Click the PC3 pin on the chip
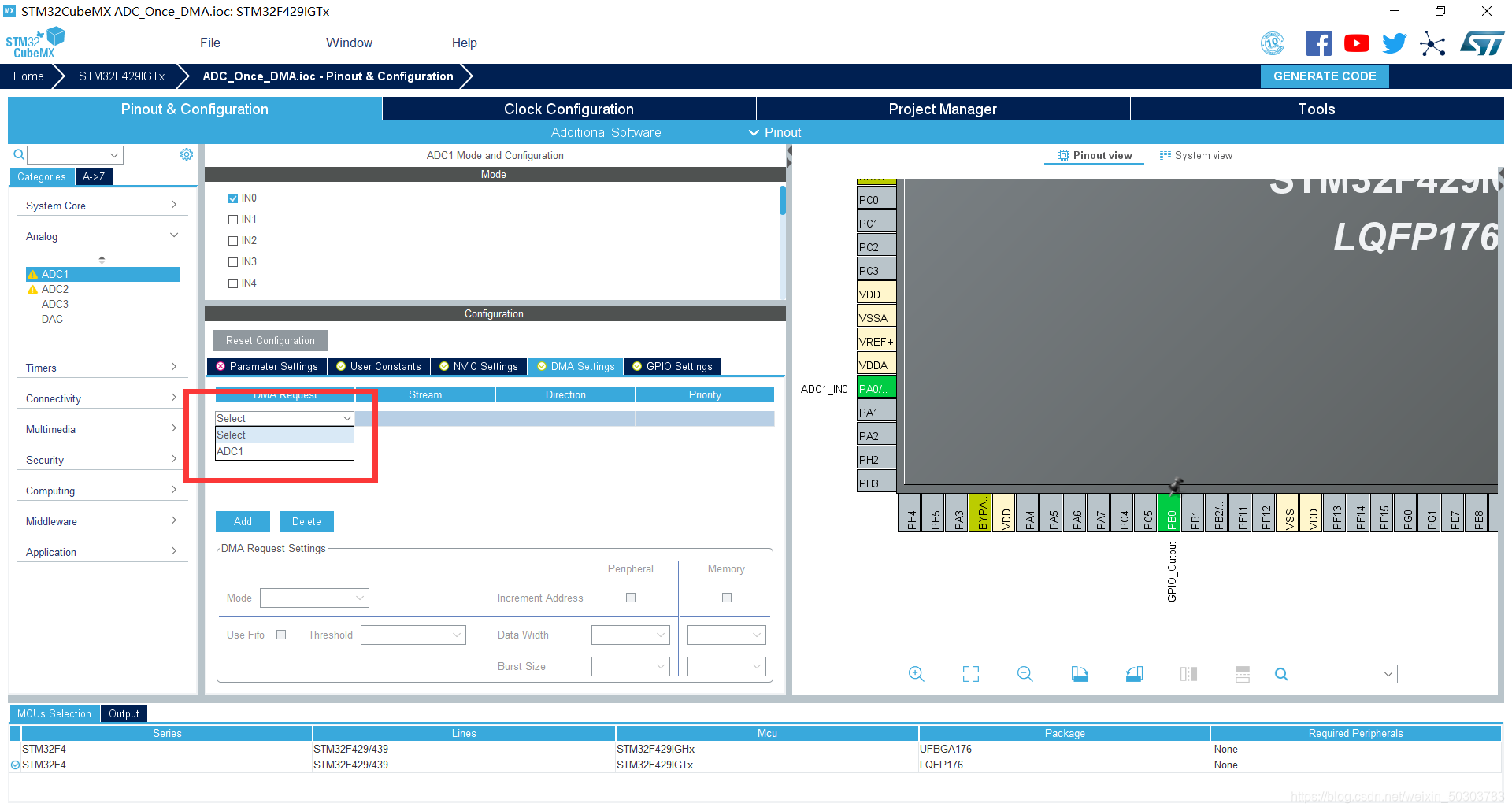The width and height of the screenshot is (1512, 811). pyautogui.click(x=876, y=270)
